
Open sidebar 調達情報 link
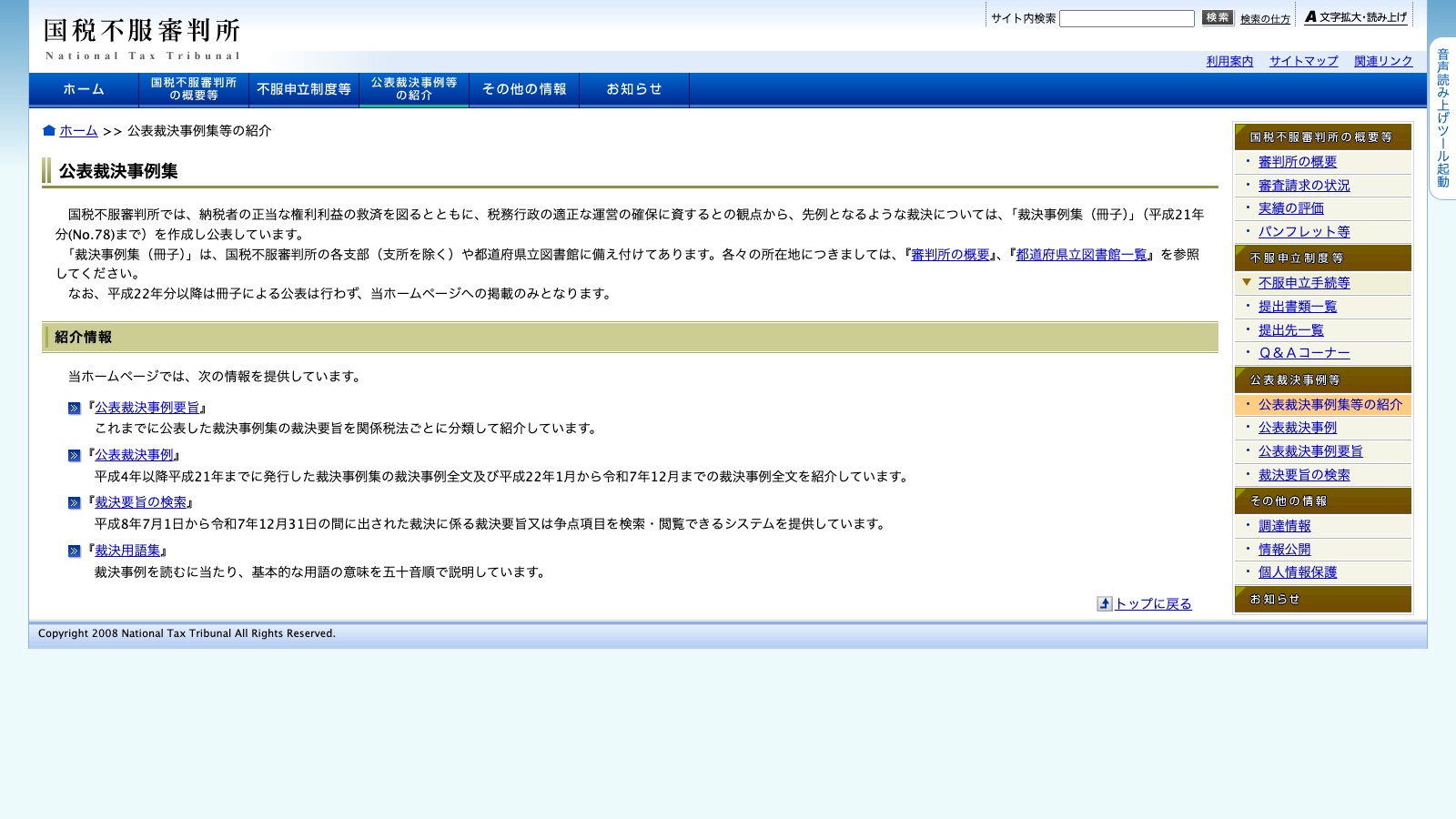pos(1284,526)
